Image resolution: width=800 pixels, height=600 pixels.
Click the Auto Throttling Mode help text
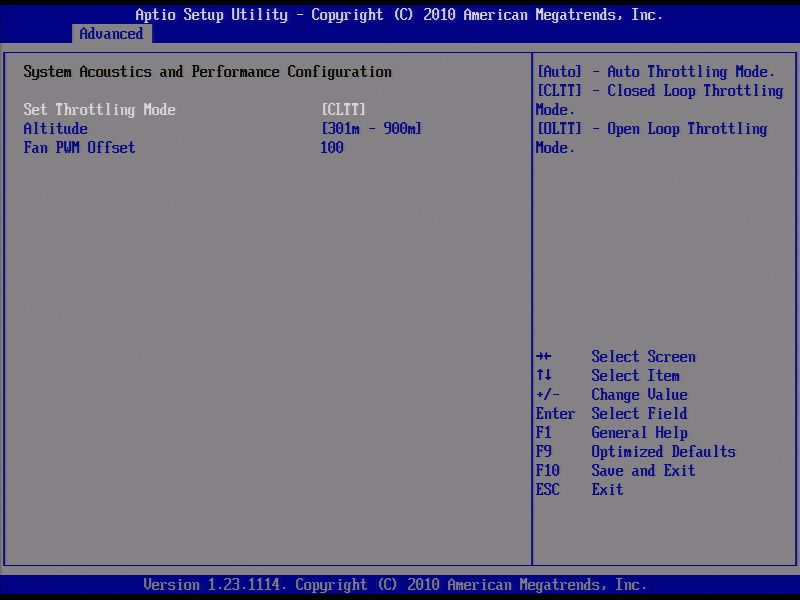[x=653, y=71]
